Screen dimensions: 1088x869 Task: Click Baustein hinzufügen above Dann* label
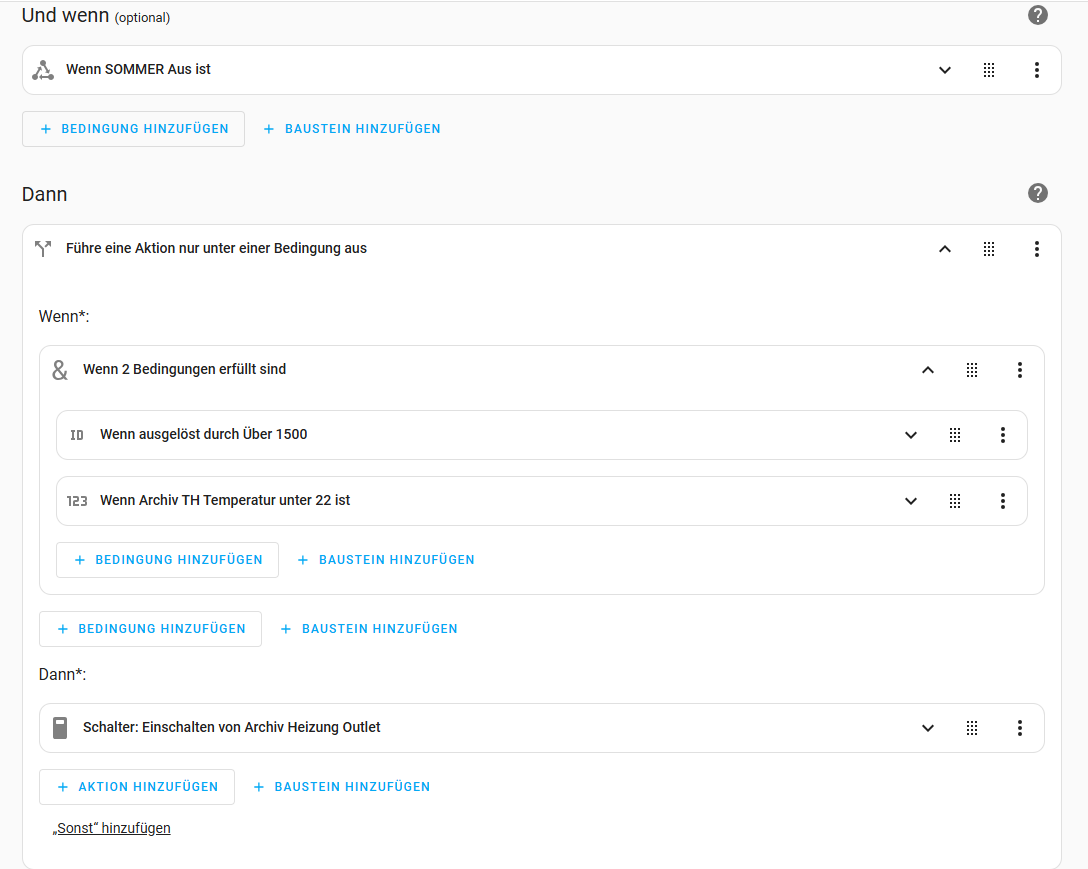point(369,629)
